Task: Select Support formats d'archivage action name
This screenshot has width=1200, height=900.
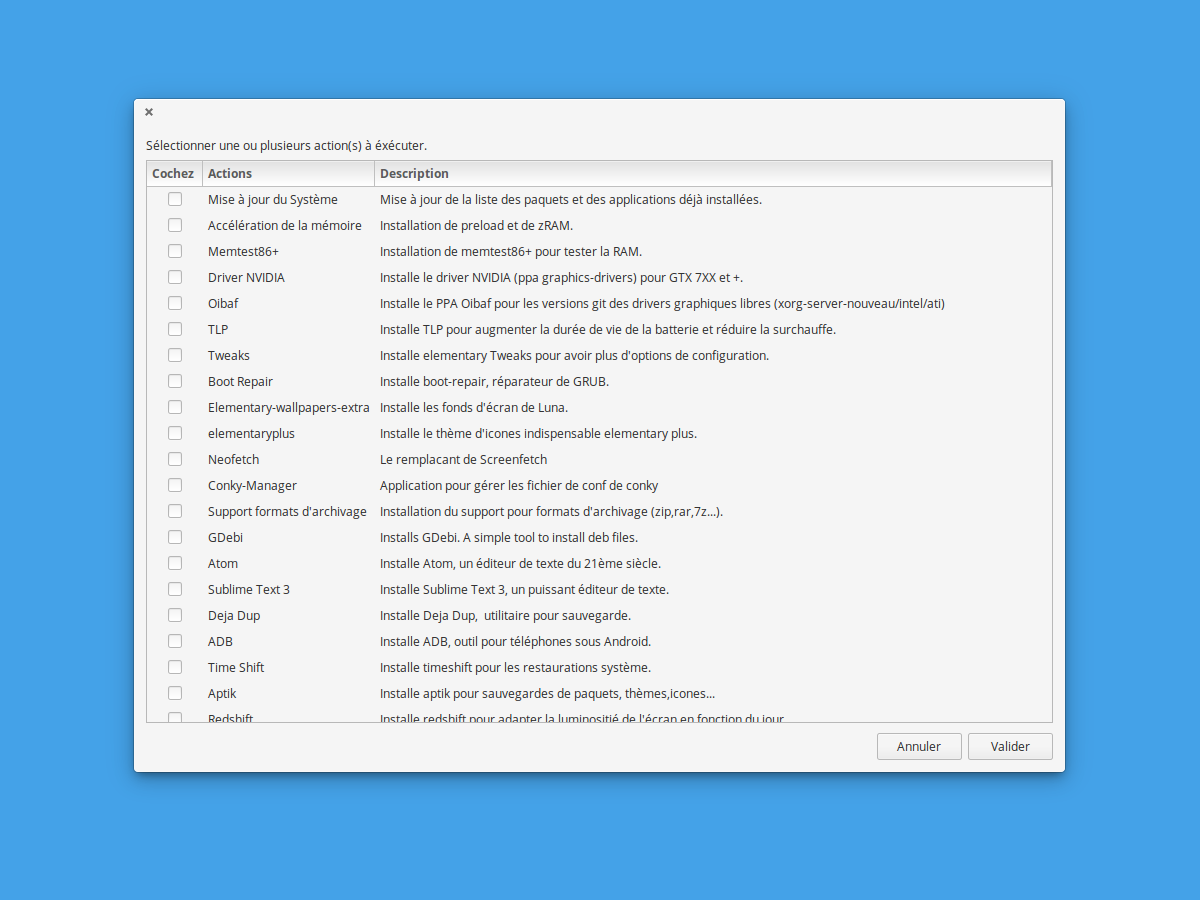Action: (x=287, y=511)
